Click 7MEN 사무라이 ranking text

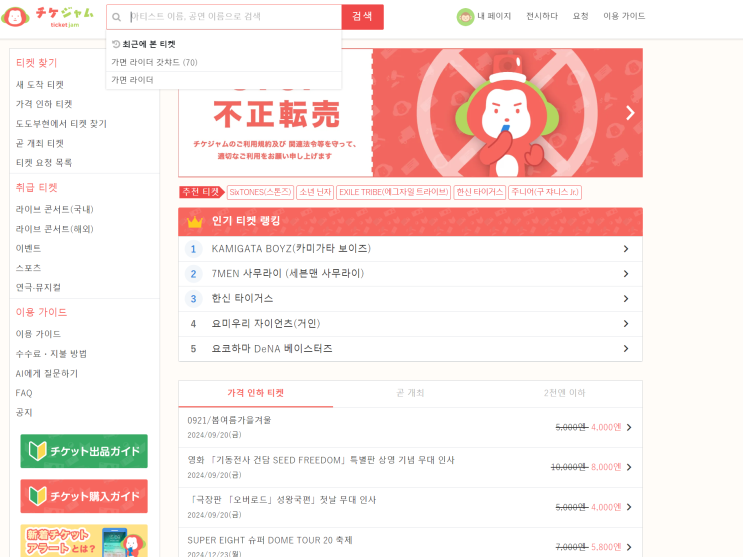click(288, 274)
